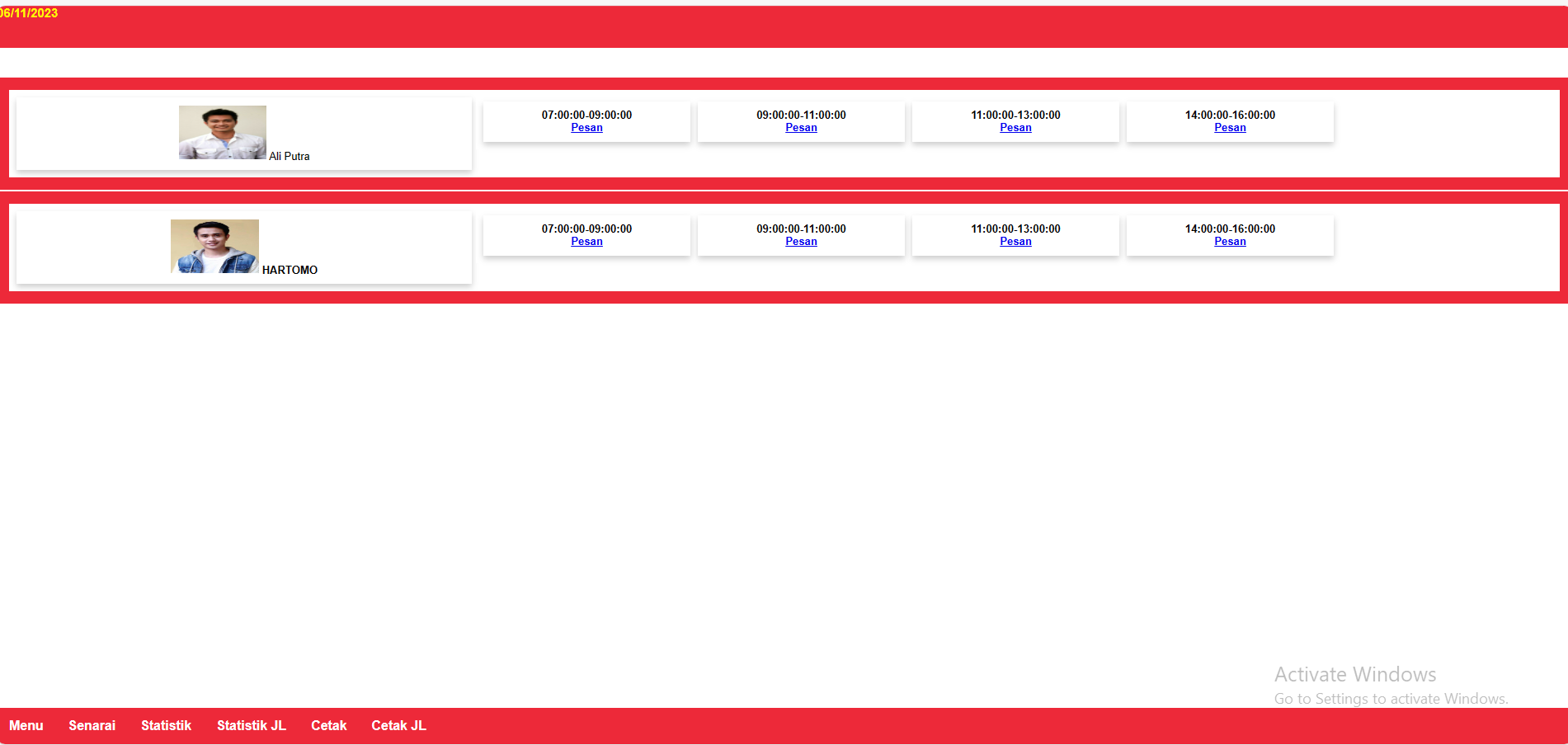Viewport: 1568px width, 745px height.
Task: Book HARTOMO's 07:00-09:00 slot via Pesan
Action: [586, 242]
